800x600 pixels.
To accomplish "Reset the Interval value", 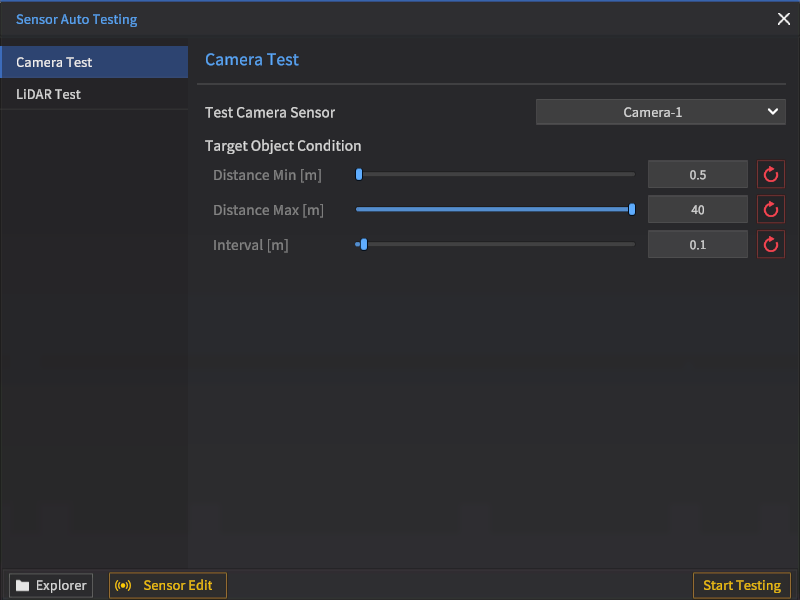I will [770, 245].
